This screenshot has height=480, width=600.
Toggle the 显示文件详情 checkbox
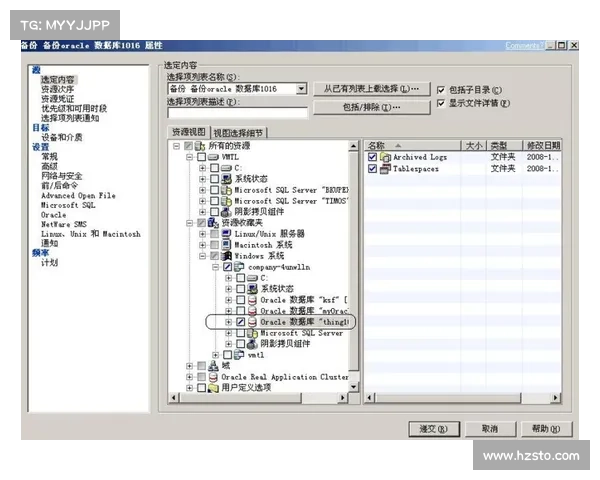(441, 103)
